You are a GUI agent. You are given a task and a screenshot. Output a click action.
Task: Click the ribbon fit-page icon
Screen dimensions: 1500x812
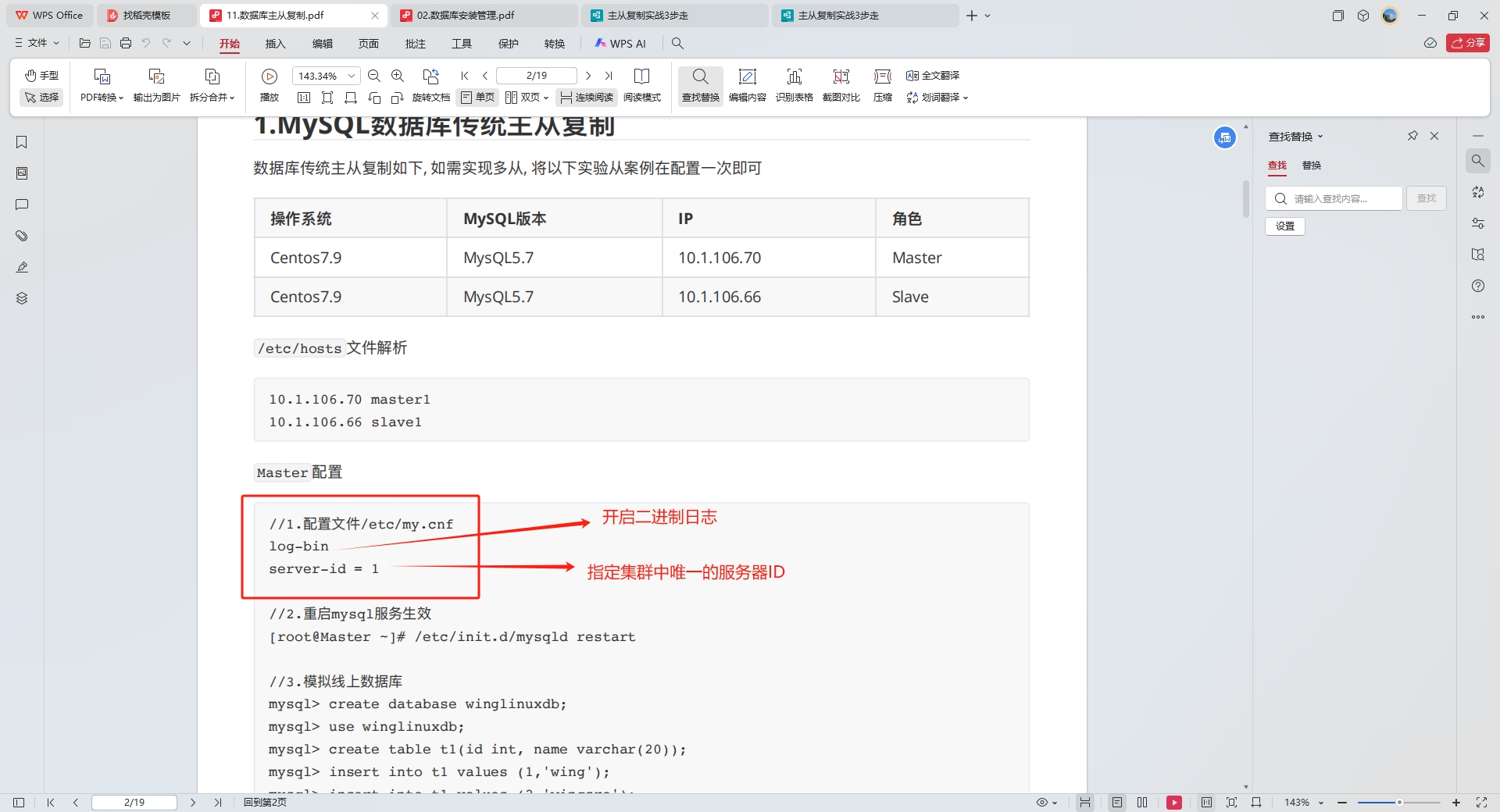tap(327, 98)
